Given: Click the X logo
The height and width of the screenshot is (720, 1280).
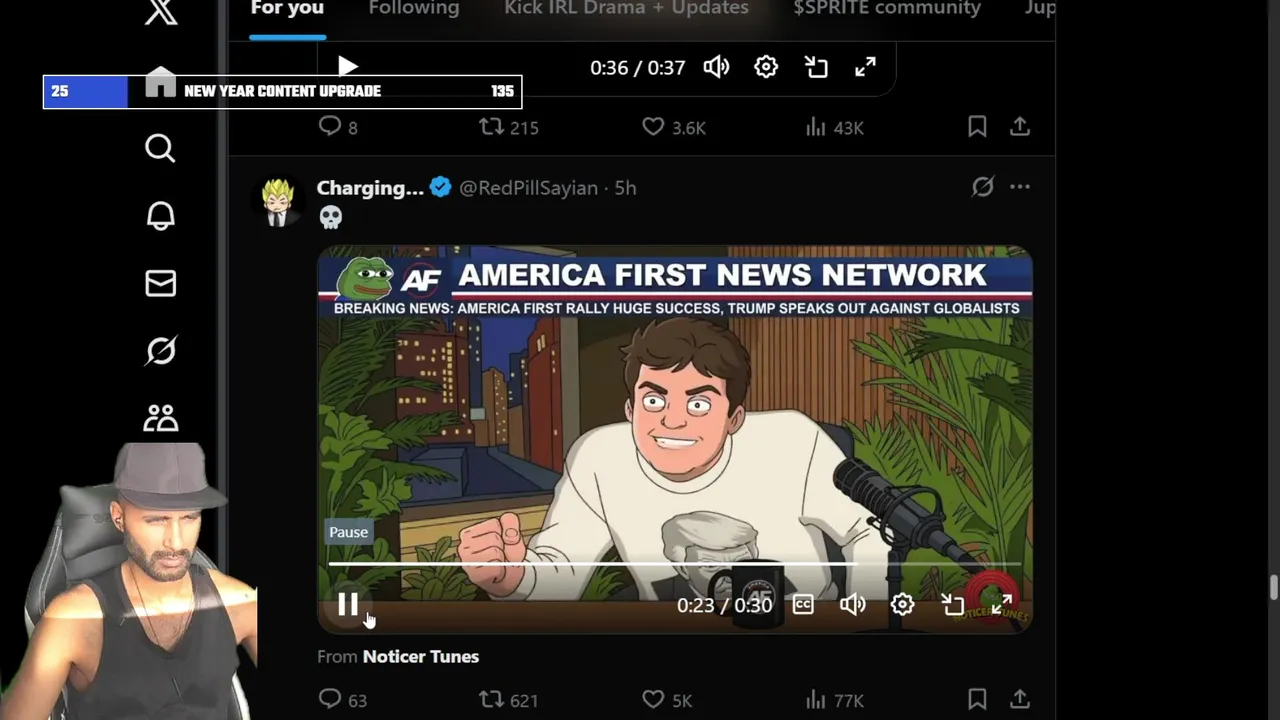Looking at the screenshot, I should click(x=160, y=12).
